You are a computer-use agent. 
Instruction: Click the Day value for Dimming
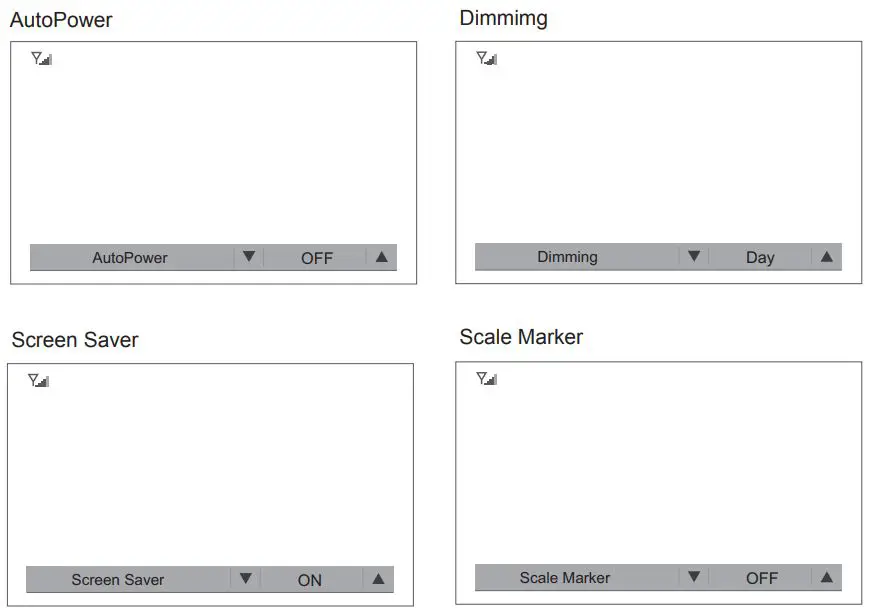coord(760,257)
